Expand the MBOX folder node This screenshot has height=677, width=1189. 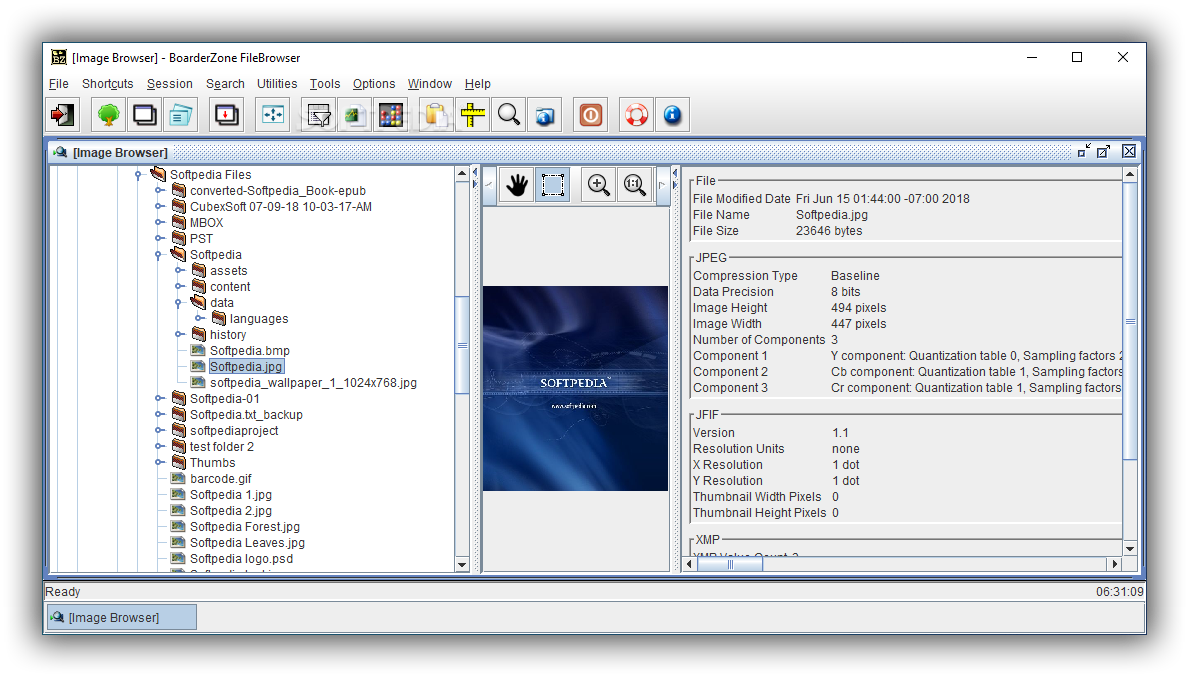[158, 223]
